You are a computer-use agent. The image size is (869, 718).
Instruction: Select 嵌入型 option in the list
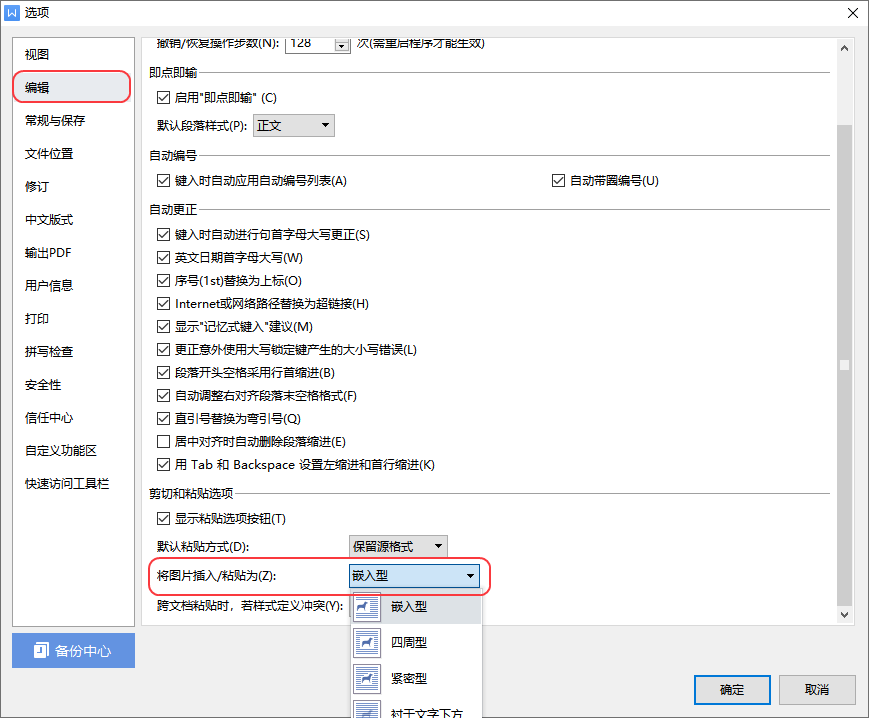416,607
